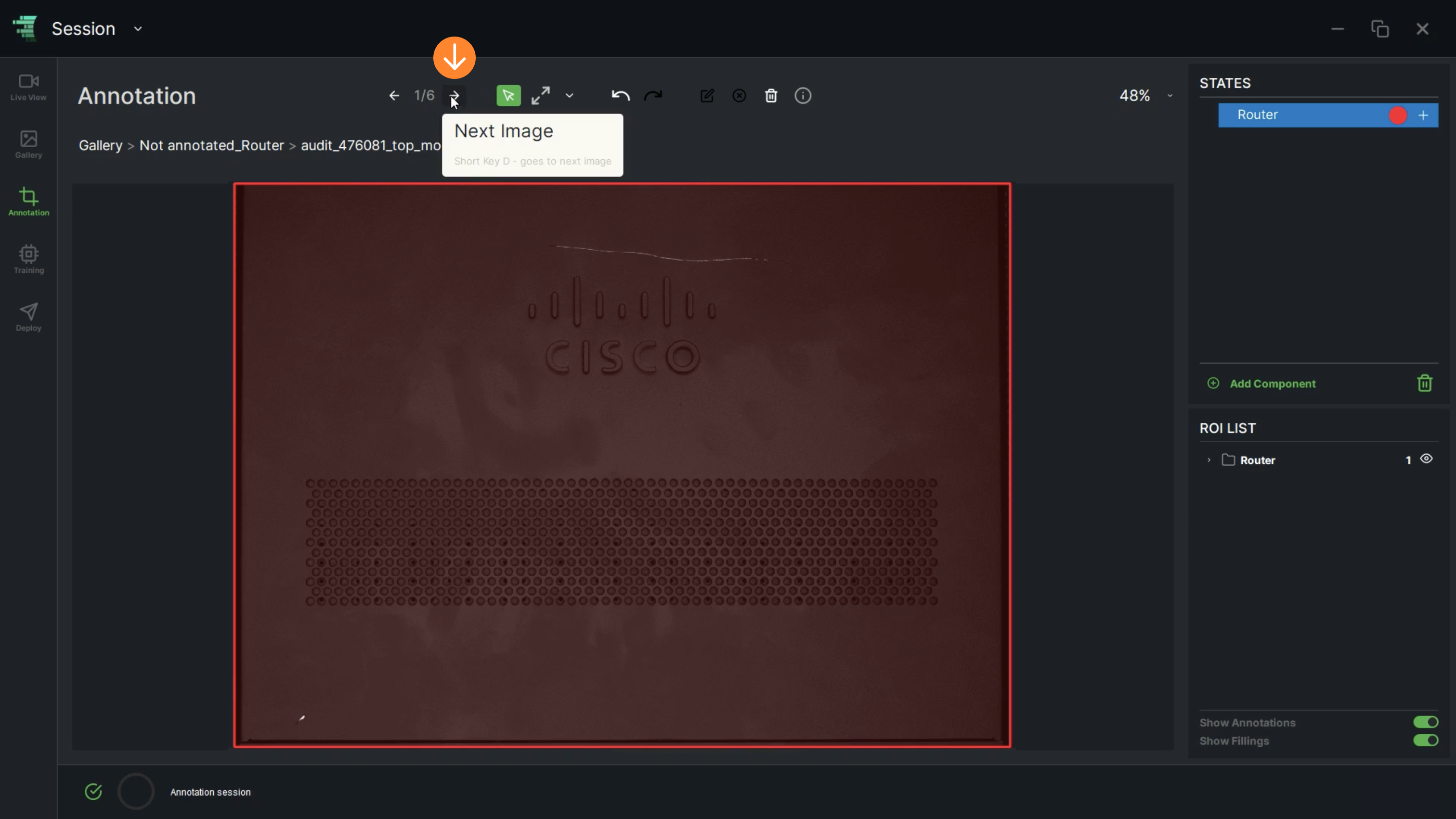Screen dimensions: 1456x819
Task: Toggle the Show Annotations switch
Action: [1426, 722]
